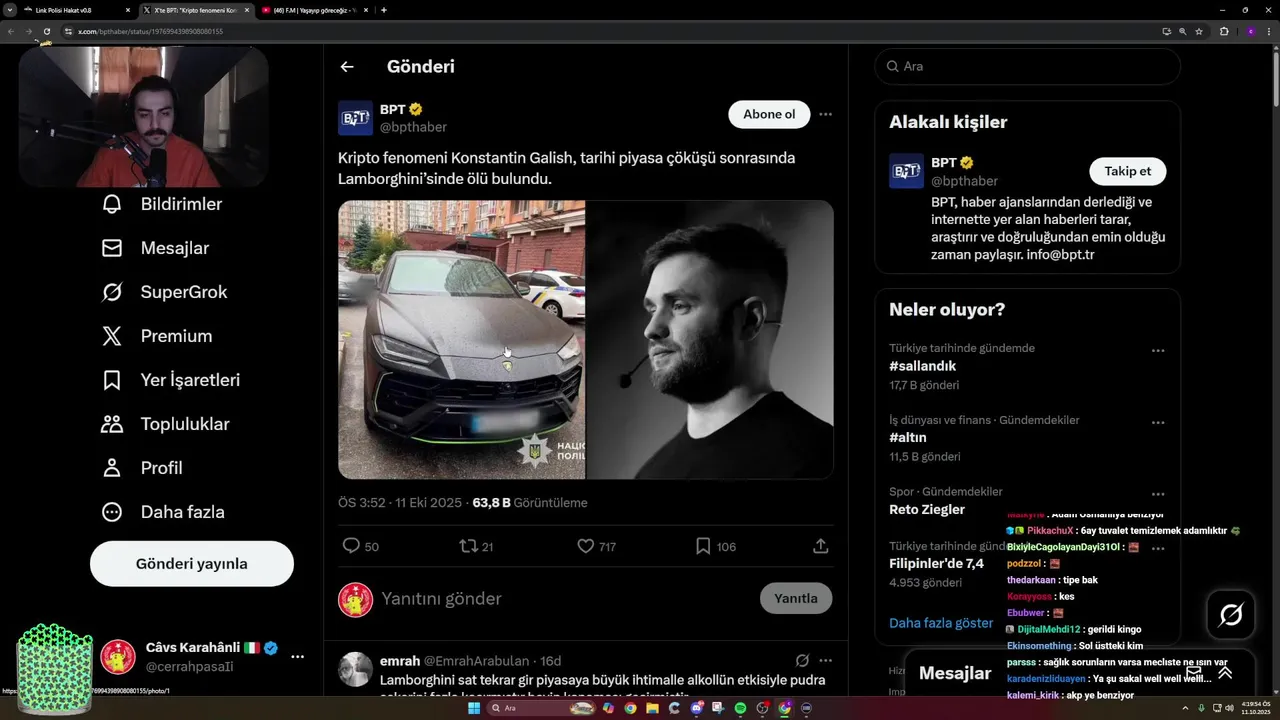Bookmark the post with 106 bookmarks
This screenshot has width=1280, height=720.
[703, 546]
